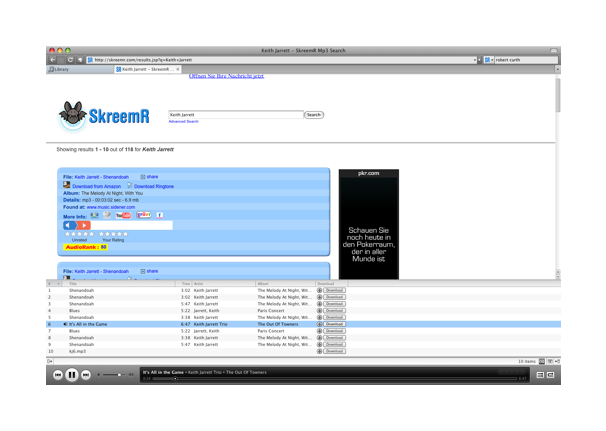The height and width of the screenshot is (431, 606).
Task: Sort the list by Album column
Action: (286, 284)
